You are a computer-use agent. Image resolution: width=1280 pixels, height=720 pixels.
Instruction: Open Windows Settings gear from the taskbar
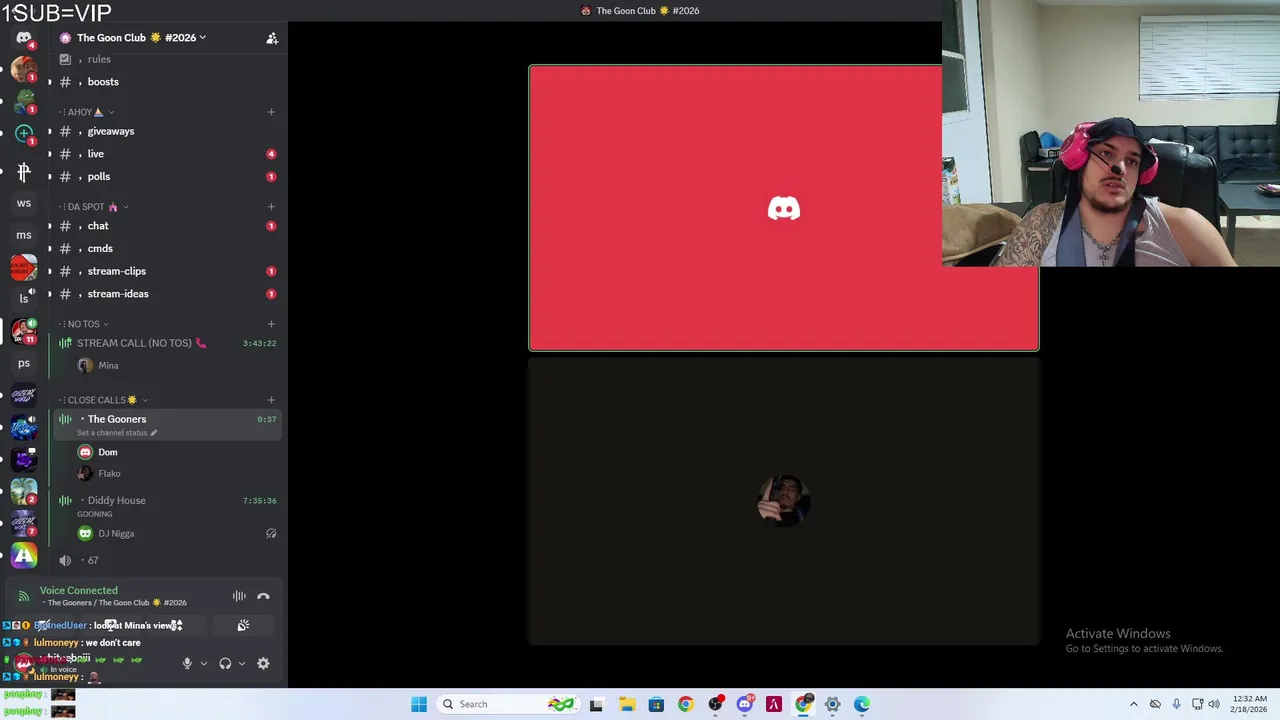point(832,704)
